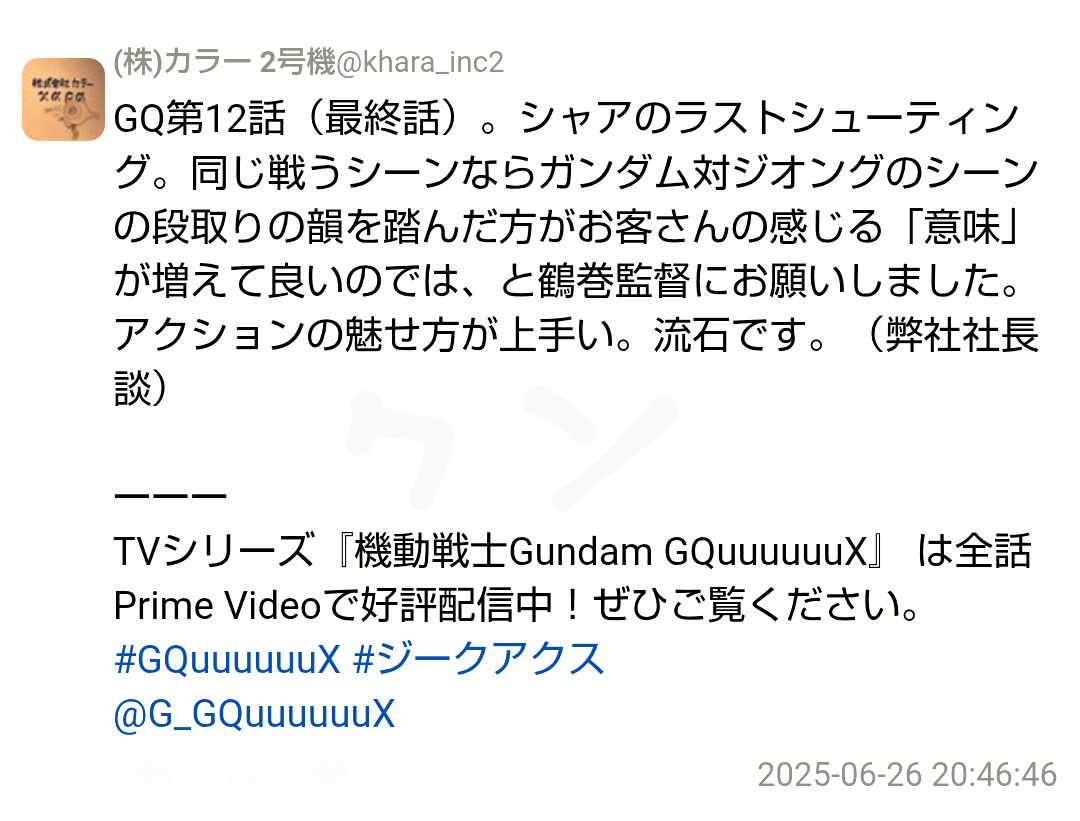Open the @G_GQuuuuuuX mention

(254, 714)
